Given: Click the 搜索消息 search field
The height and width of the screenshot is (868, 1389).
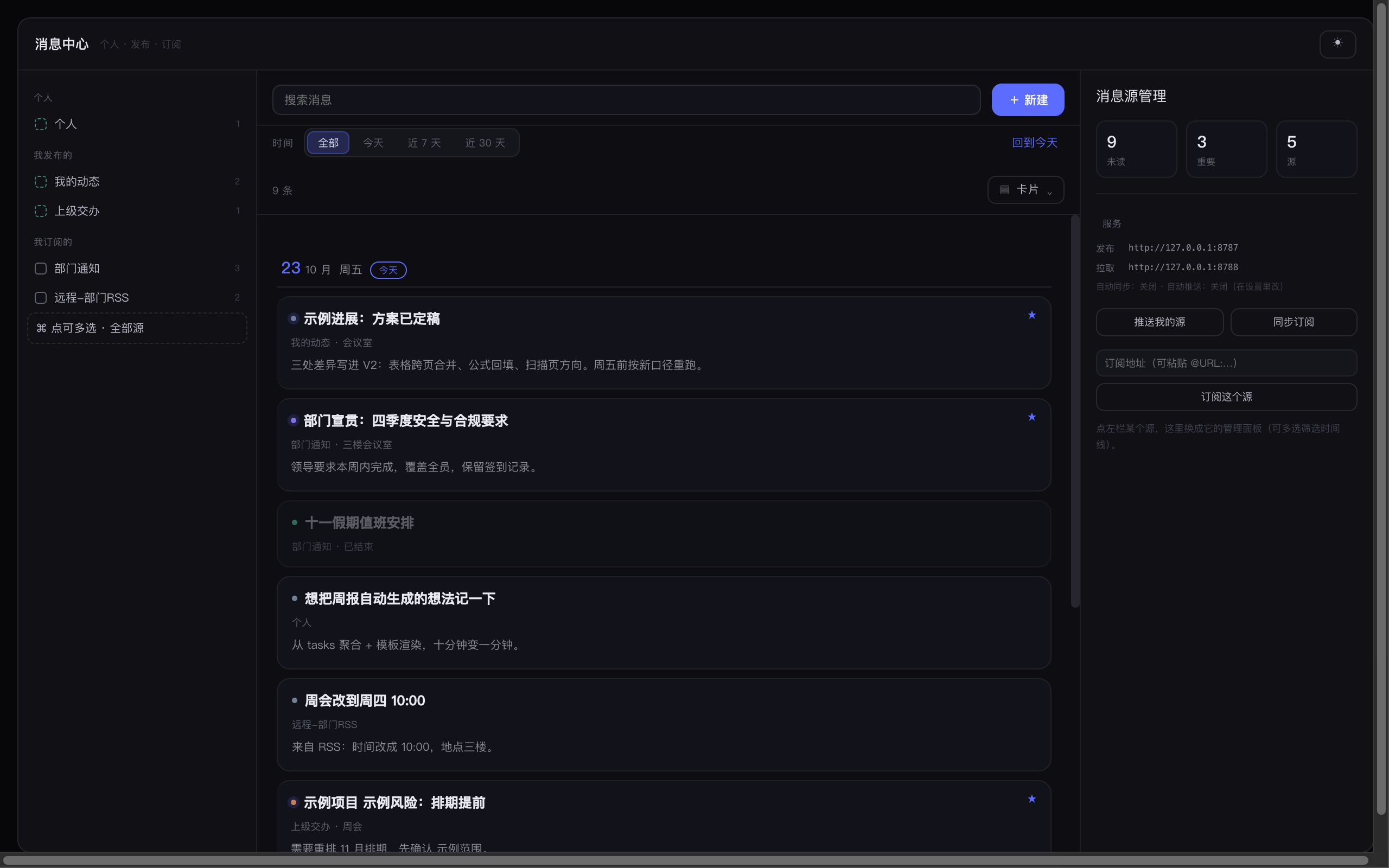Looking at the screenshot, I should (x=626, y=100).
